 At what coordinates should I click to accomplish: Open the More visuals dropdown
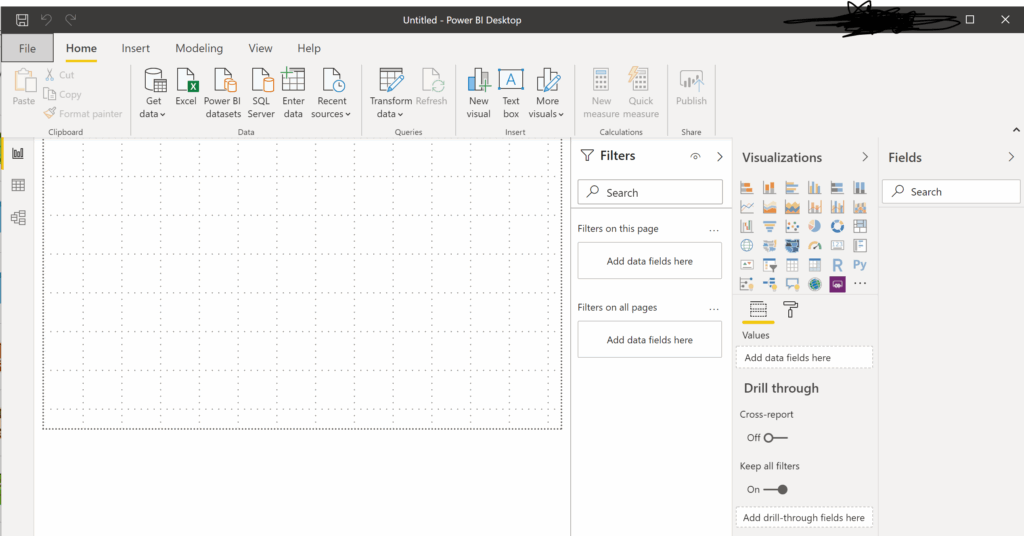pos(547,93)
